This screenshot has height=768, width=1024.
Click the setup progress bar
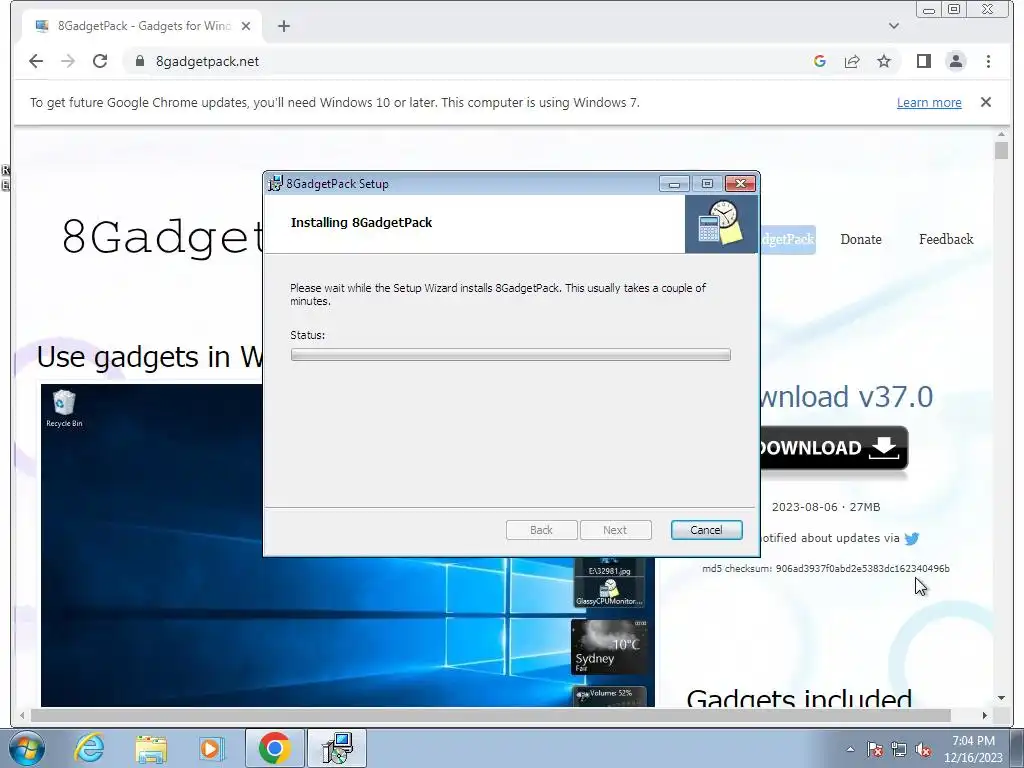(x=511, y=355)
